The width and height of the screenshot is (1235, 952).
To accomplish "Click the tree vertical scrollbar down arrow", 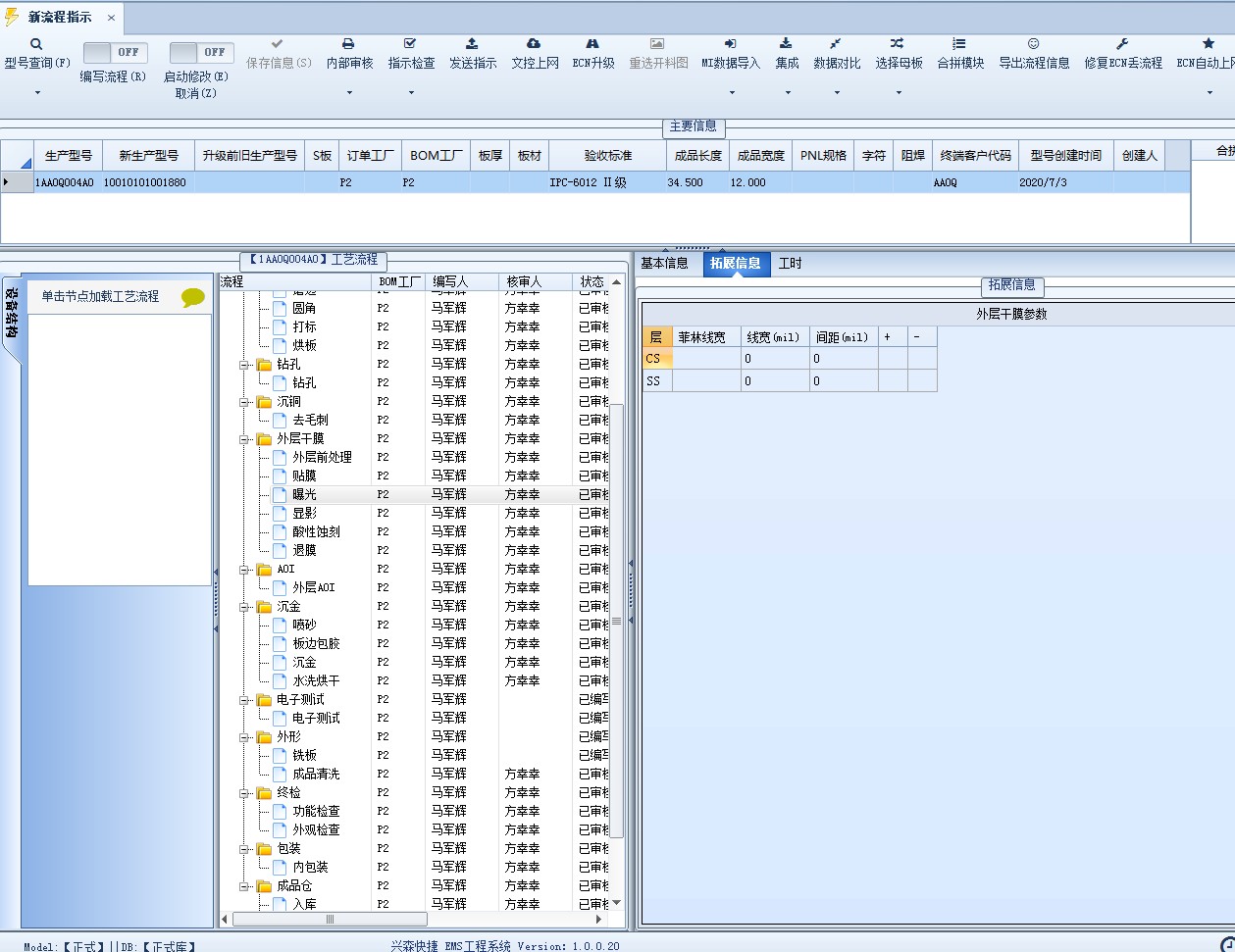I will 617,903.
